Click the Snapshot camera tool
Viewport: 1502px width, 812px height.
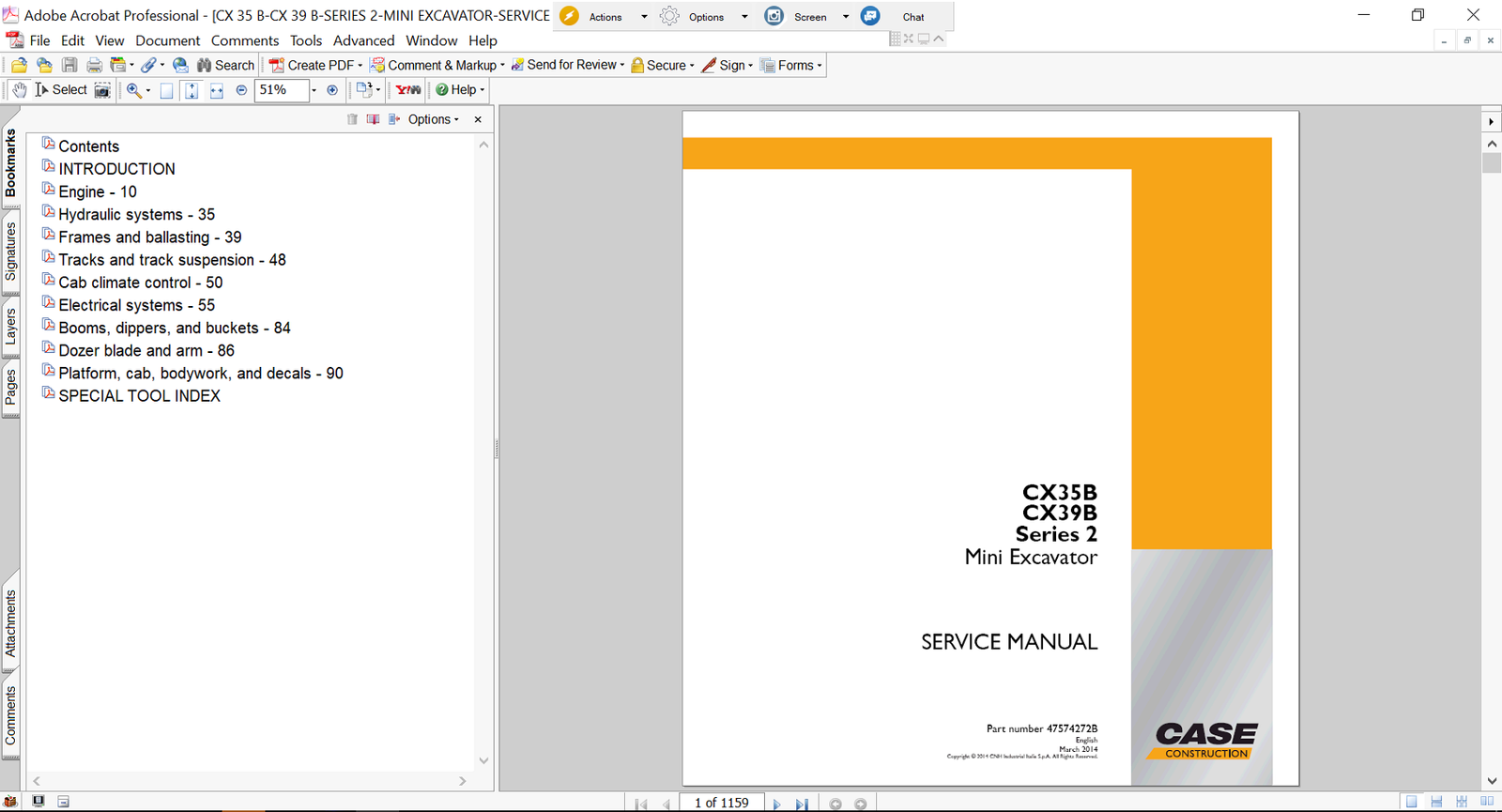tap(102, 90)
